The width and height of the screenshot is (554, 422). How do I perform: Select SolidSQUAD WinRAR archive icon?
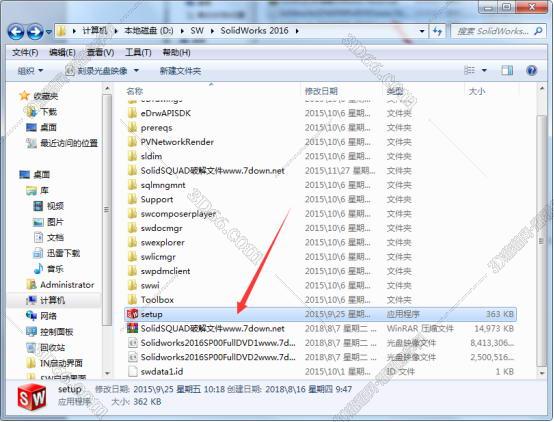(132, 328)
